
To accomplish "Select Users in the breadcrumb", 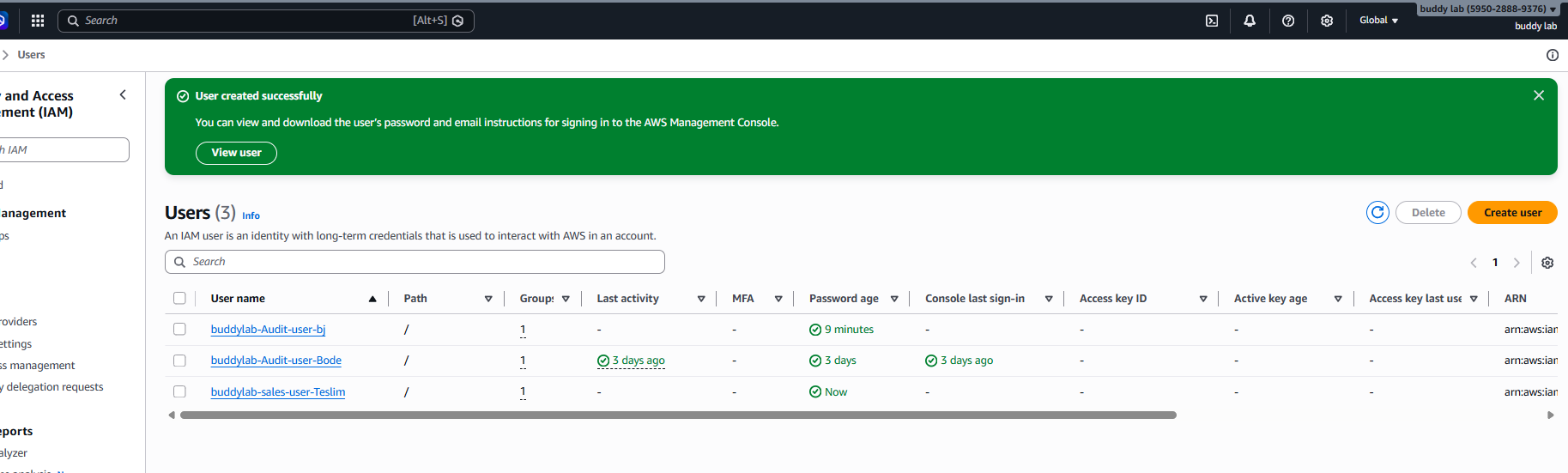I will (x=31, y=55).
